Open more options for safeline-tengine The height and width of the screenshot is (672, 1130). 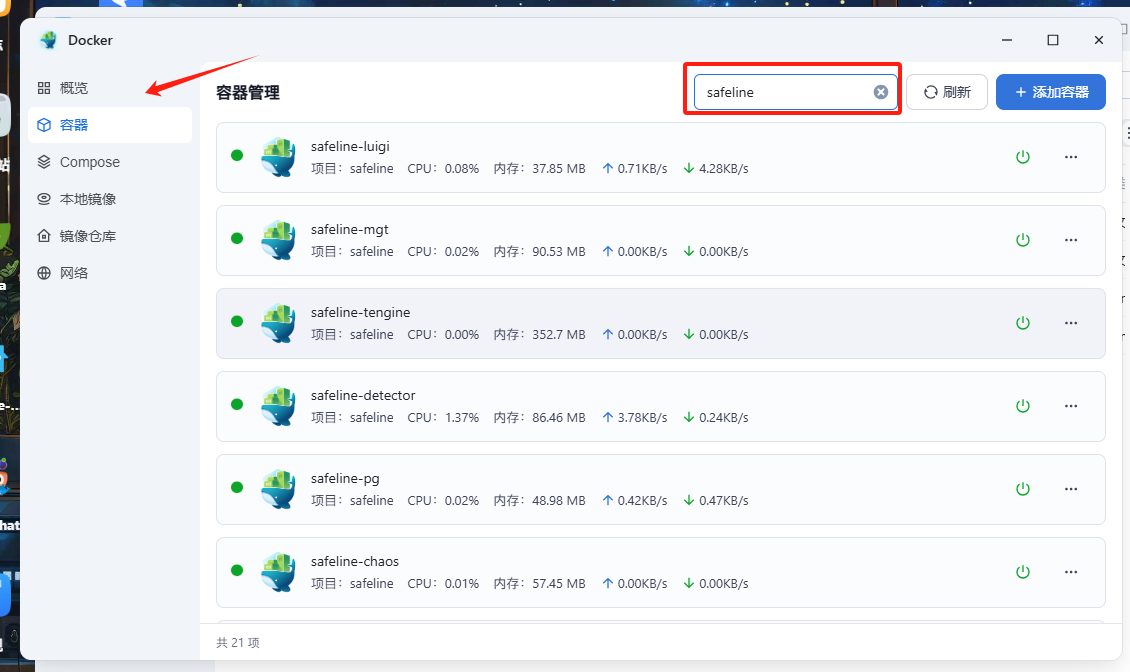click(x=1071, y=323)
